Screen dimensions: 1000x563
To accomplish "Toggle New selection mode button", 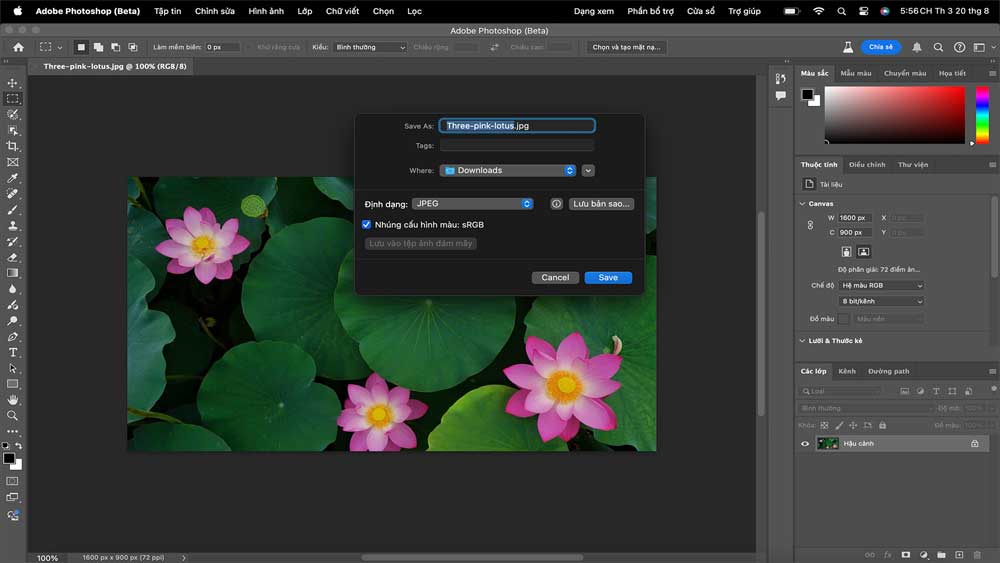I will tap(81, 47).
